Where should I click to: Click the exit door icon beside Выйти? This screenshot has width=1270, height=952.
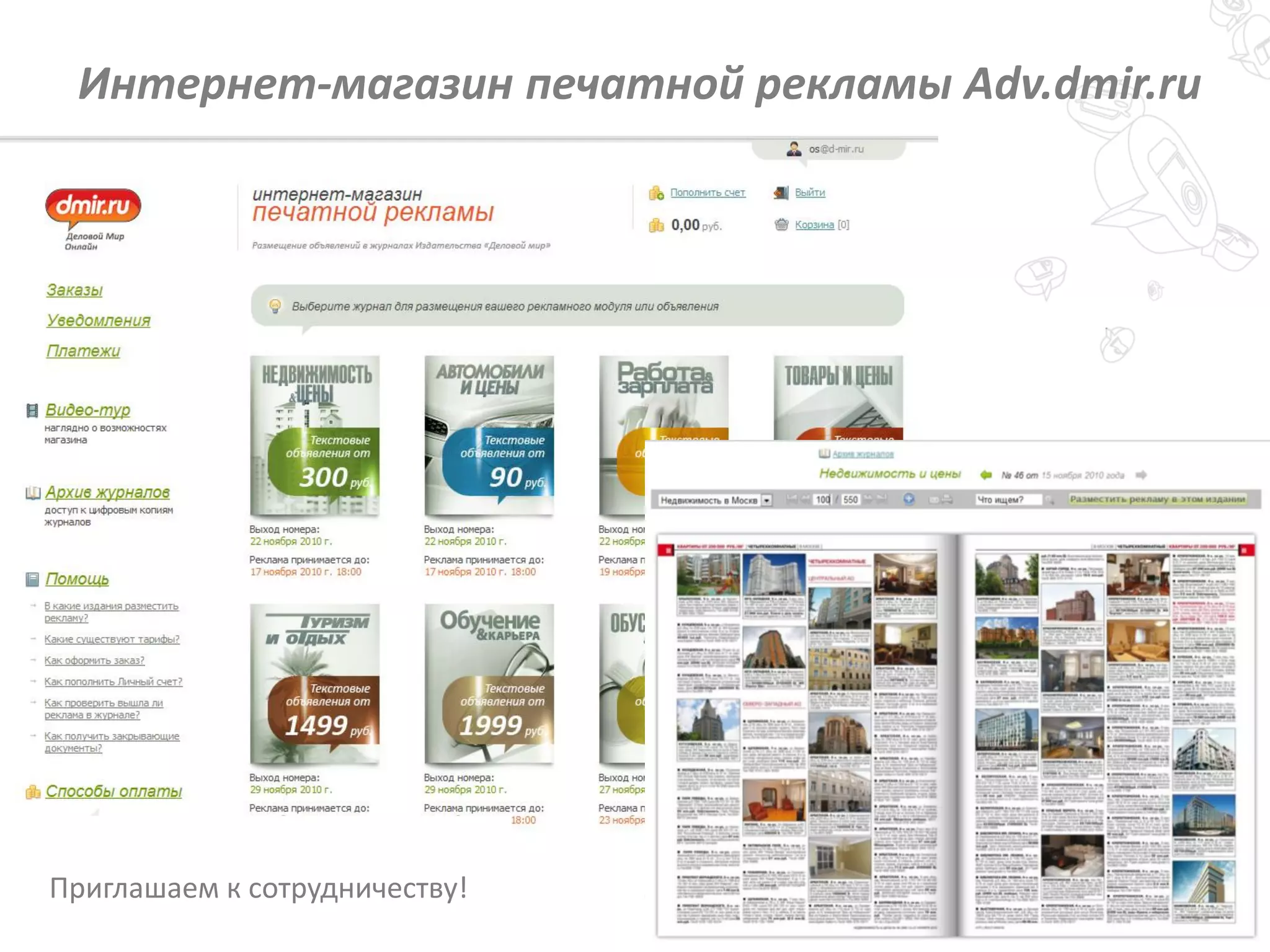click(781, 193)
